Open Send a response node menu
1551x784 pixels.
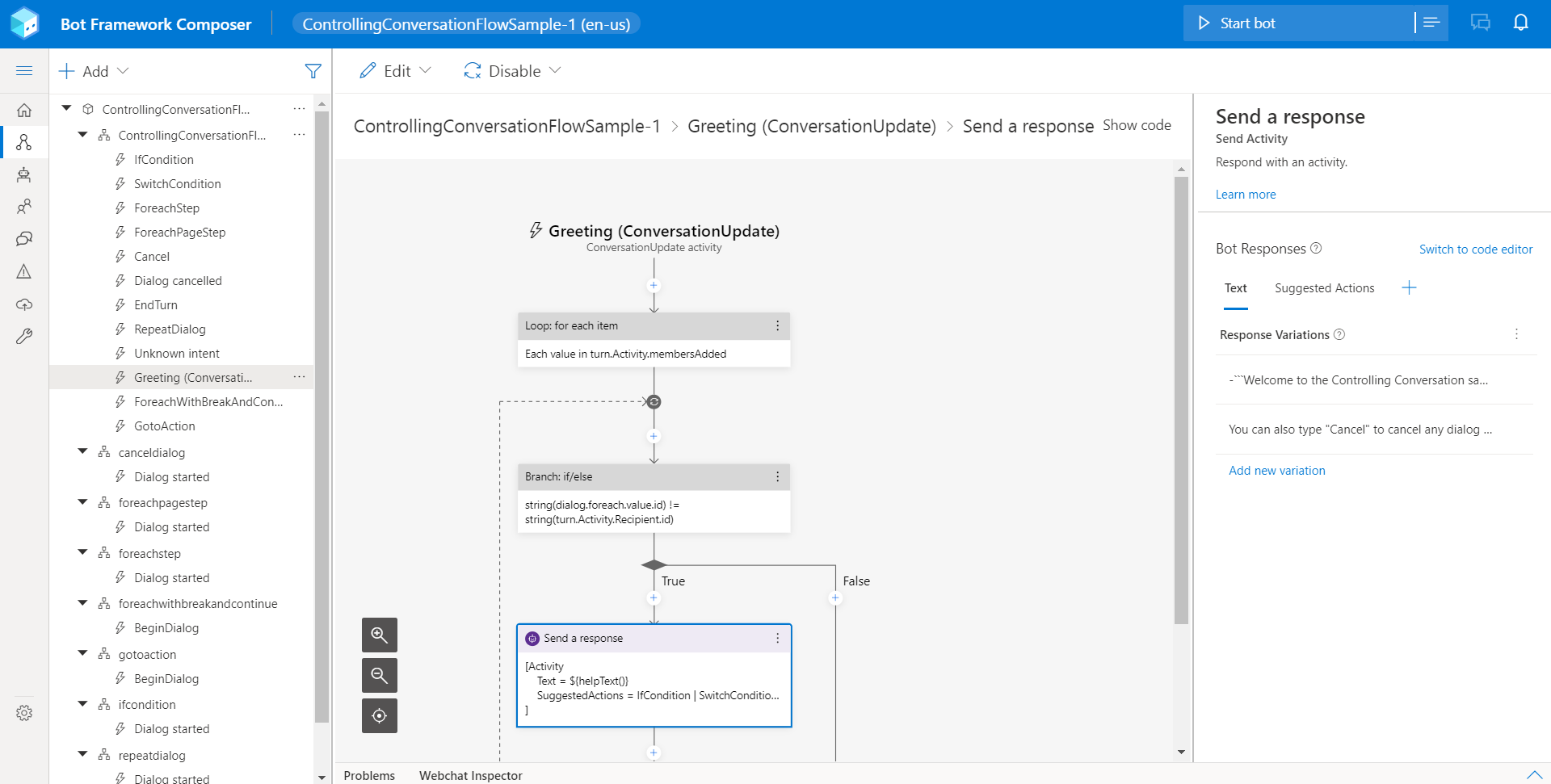tap(778, 638)
